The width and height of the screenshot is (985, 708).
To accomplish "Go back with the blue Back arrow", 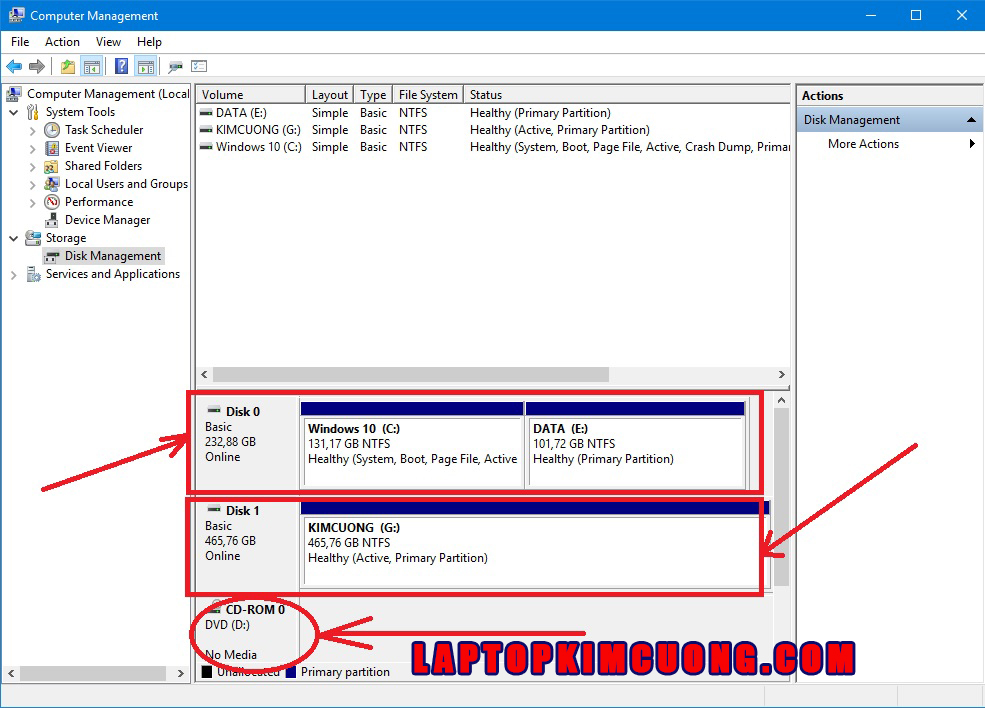I will (14, 66).
